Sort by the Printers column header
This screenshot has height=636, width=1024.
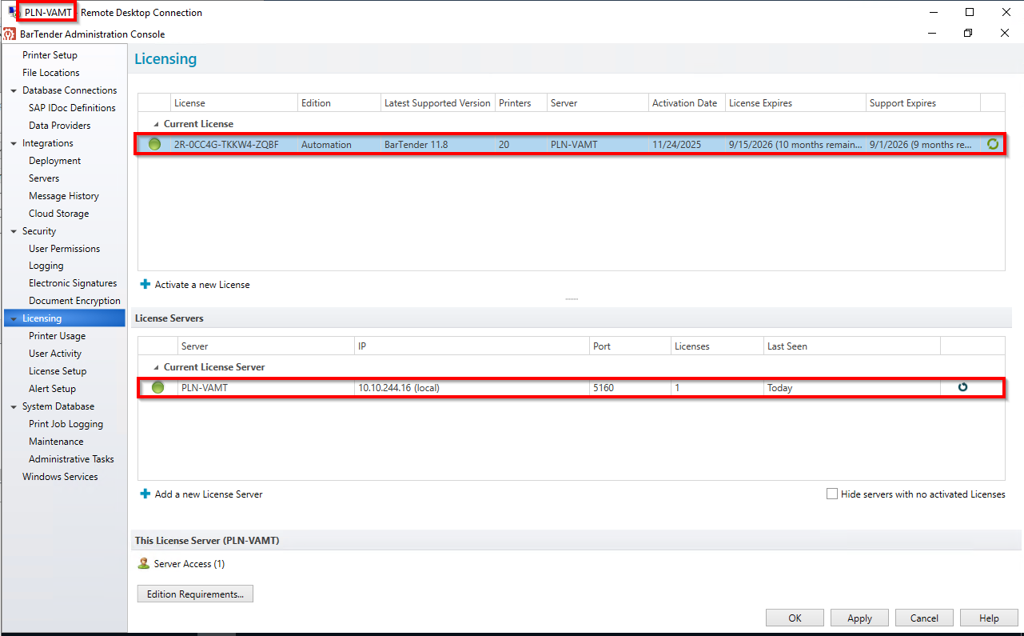pyautogui.click(x=520, y=103)
